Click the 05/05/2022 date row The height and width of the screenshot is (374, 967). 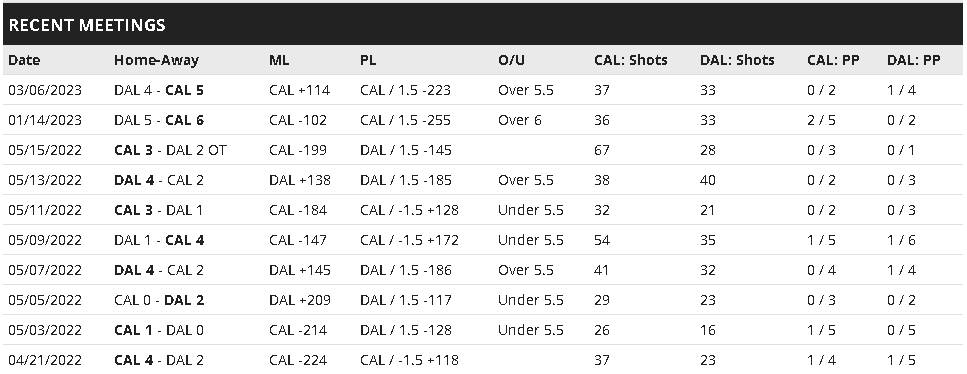pyautogui.click(x=484, y=300)
